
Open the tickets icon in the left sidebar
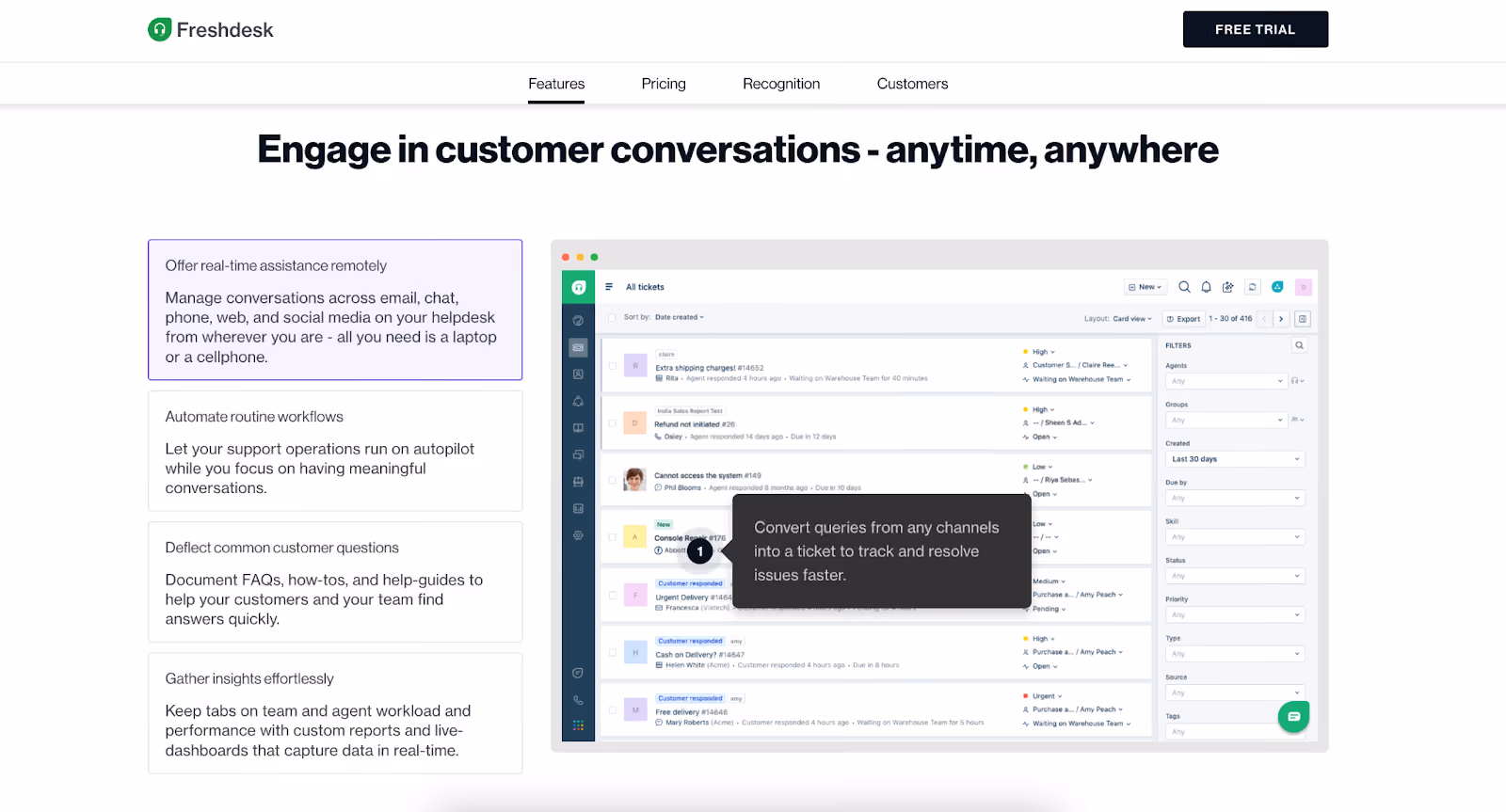pos(578,347)
